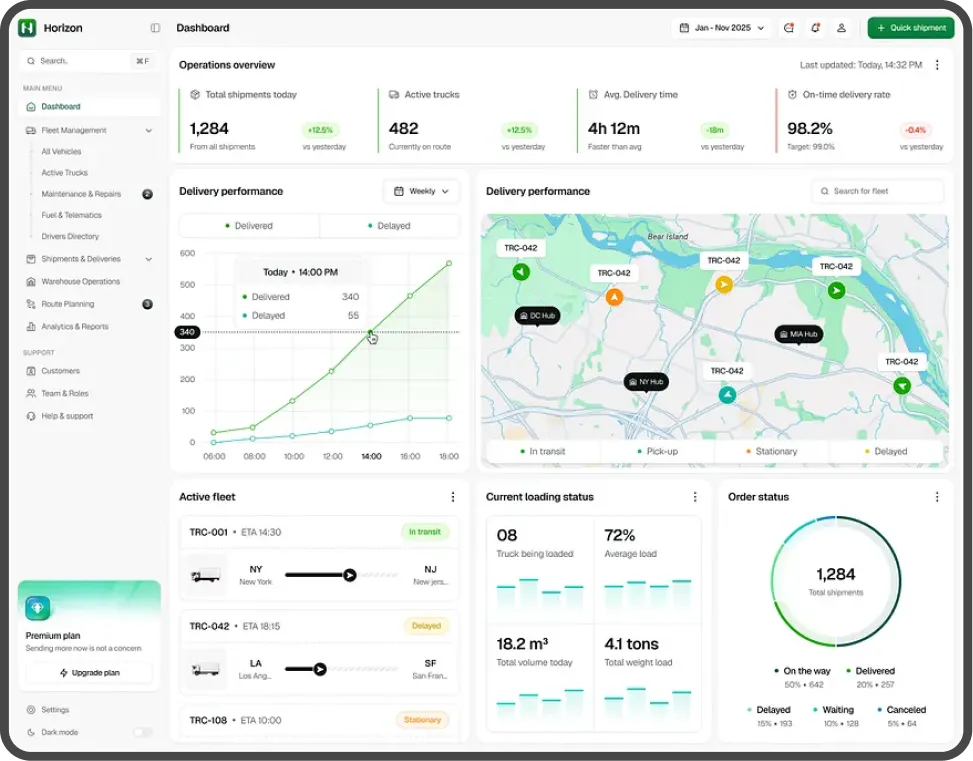The width and height of the screenshot is (973, 761).
Task: Click the TRC-001 truck thumbnail
Action: coord(205,575)
